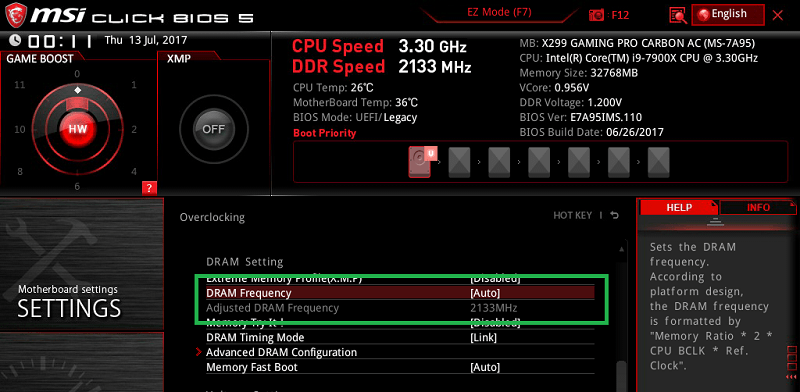Viewport: 800px width, 392px height.
Task: Click the red question mark help icon
Action: [149, 188]
